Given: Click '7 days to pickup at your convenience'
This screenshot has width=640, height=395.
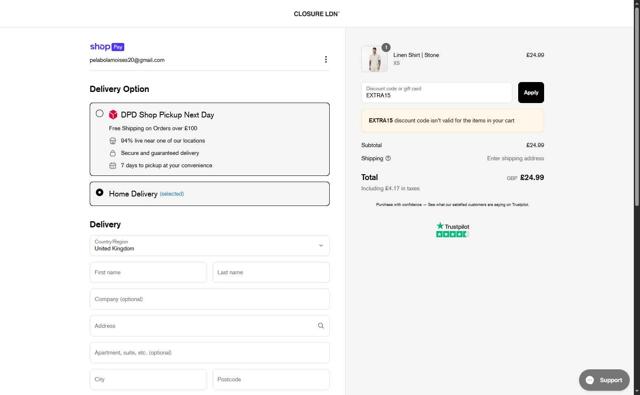Looking at the screenshot, I should [167, 165].
